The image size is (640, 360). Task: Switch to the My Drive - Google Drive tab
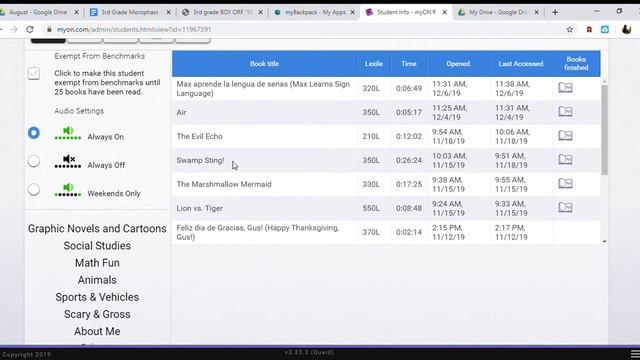[x=498, y=12]
